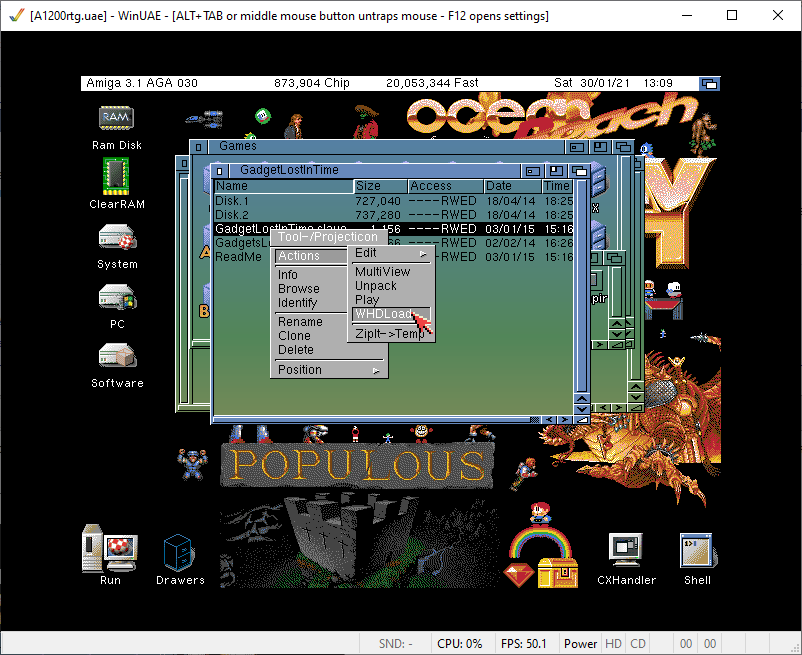802x655 pixels.
Task: Choose Info from the context menu
Action: [x=311, y=275]
